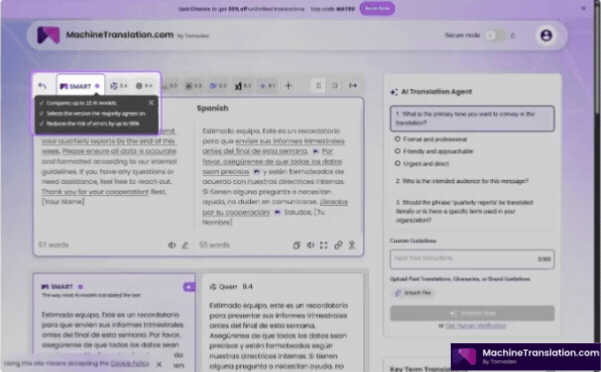Open the Cookie Policy link

point(130,363)
